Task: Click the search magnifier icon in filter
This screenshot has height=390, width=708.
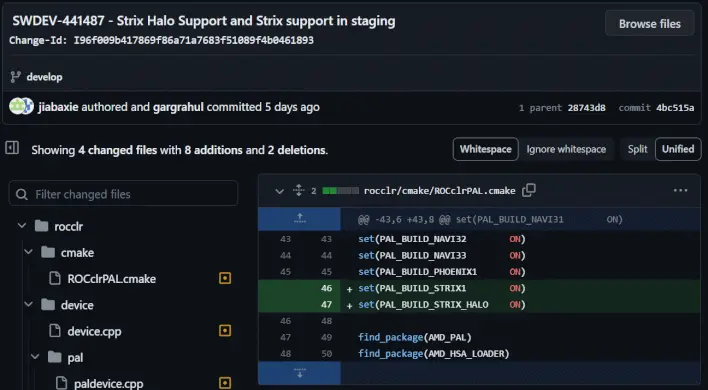Action: (x=21, y=195)
